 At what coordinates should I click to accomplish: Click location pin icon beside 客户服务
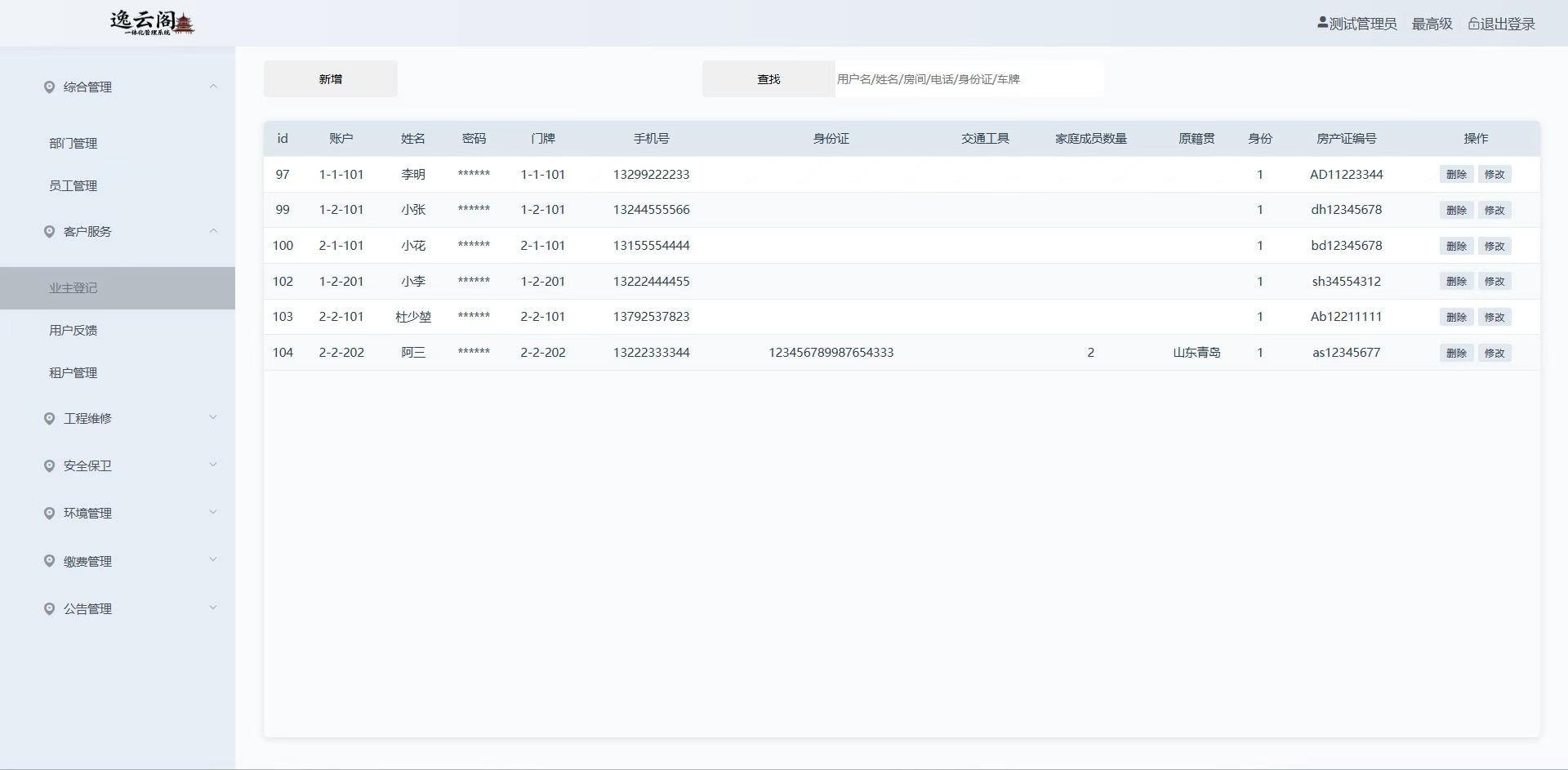(49, 232)
